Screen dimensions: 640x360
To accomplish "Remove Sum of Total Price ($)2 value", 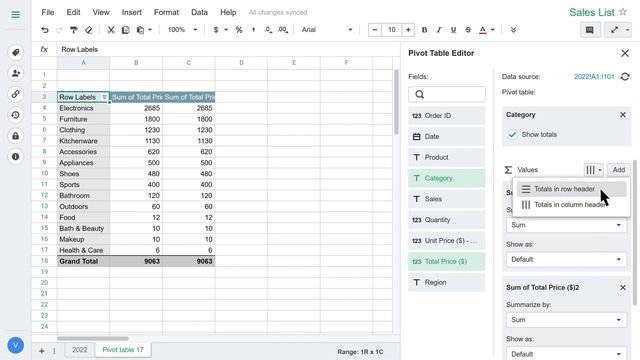I will click(x=623, y=287).
